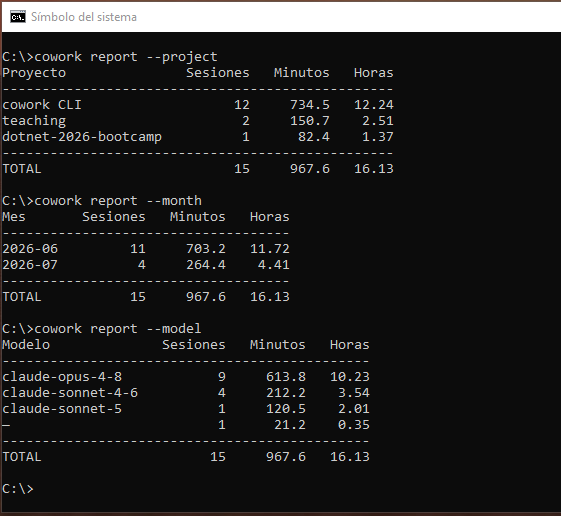
Task: Select the 3.54 hours value
Action: (354, 393)
